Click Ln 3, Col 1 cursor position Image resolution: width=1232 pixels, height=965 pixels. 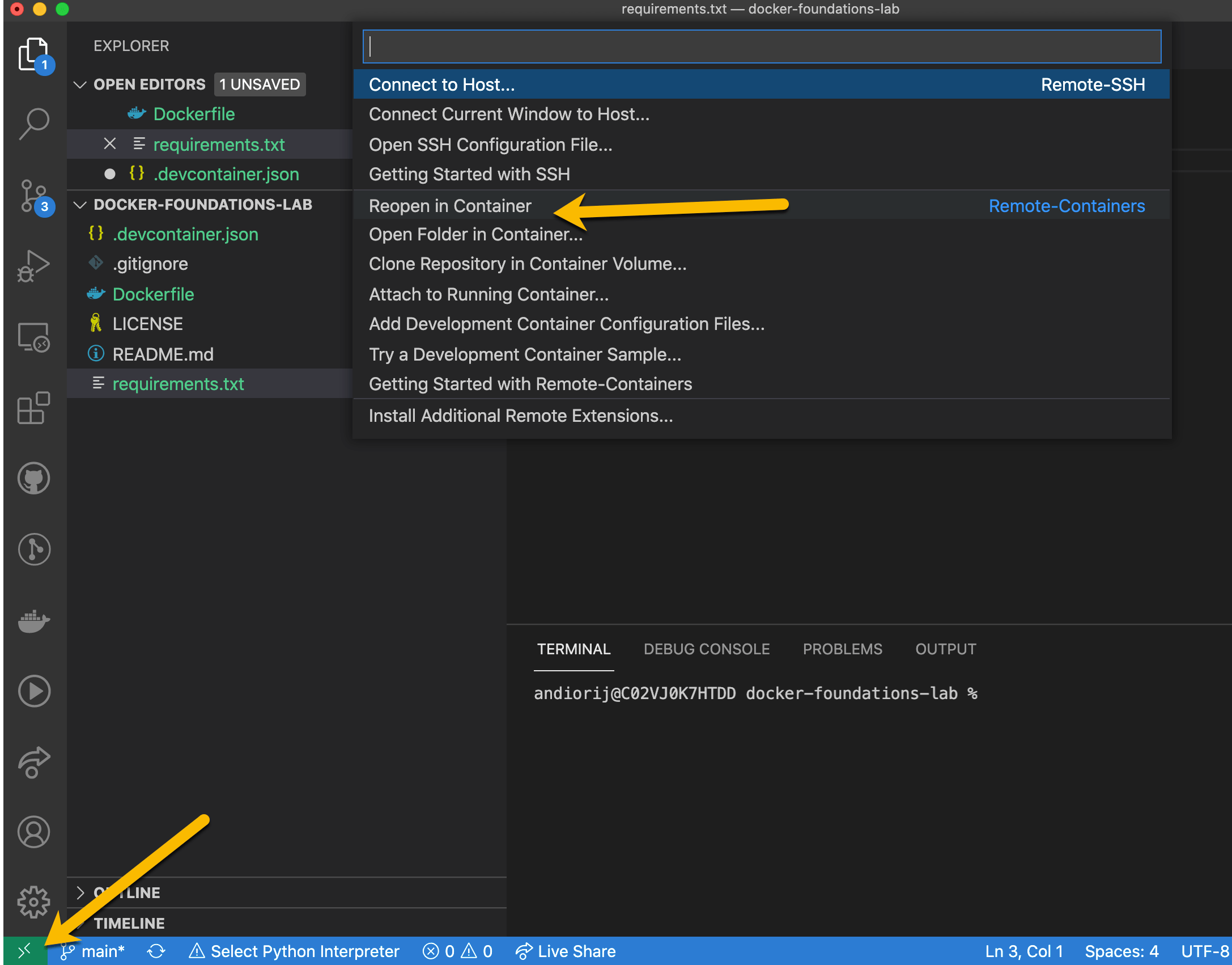(x=1024, y=951)
